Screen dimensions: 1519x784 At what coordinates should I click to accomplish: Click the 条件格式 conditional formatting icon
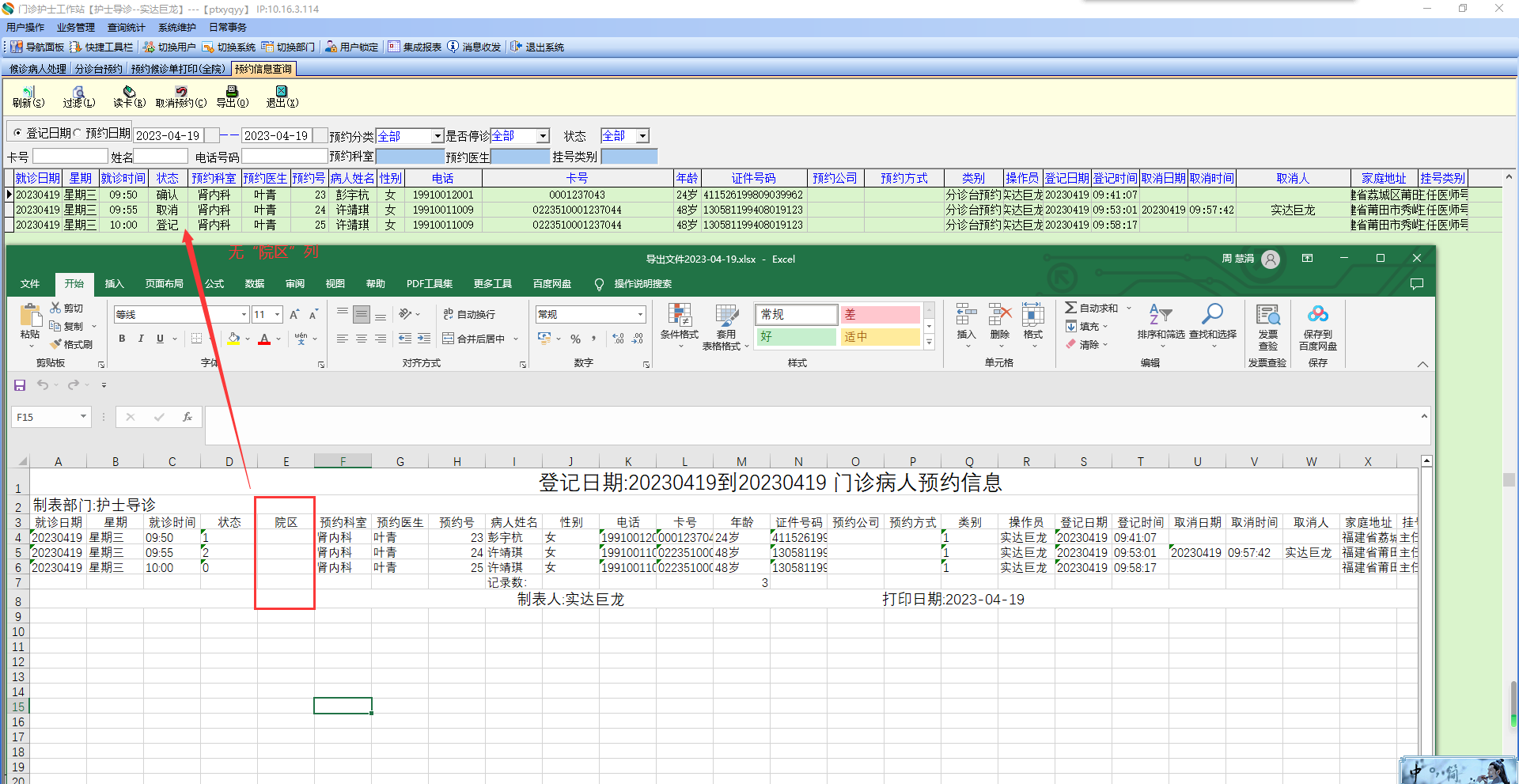click(x=680, y=315)
